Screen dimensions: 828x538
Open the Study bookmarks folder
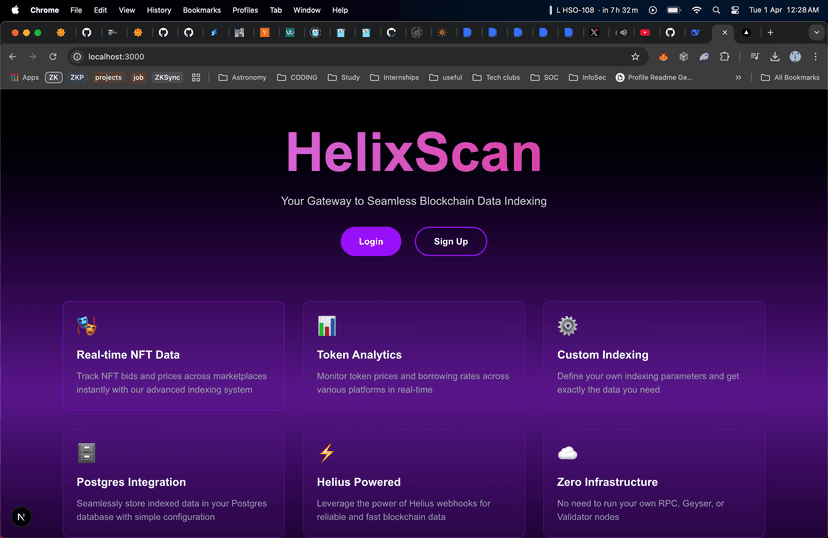coord(344,78)
